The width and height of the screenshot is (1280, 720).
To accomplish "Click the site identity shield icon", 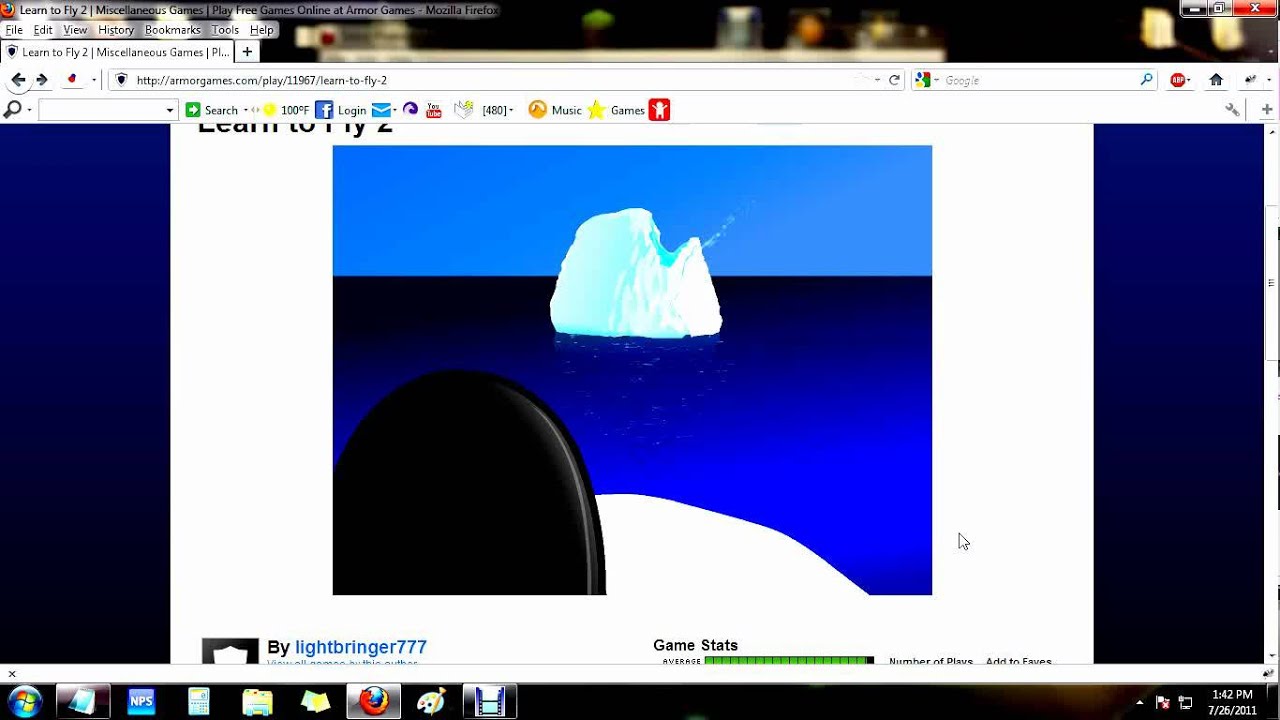I will tap(121, 80).
